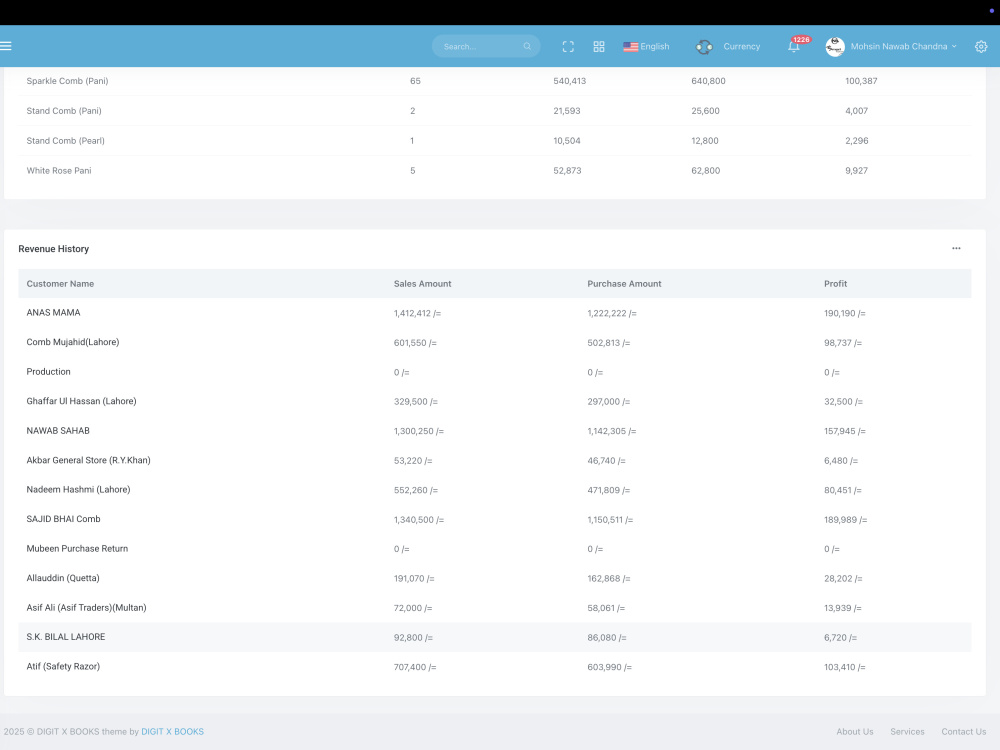Click the currency exchange icon
Viewport: 1000px width, 750px height.
click(704, 47)
